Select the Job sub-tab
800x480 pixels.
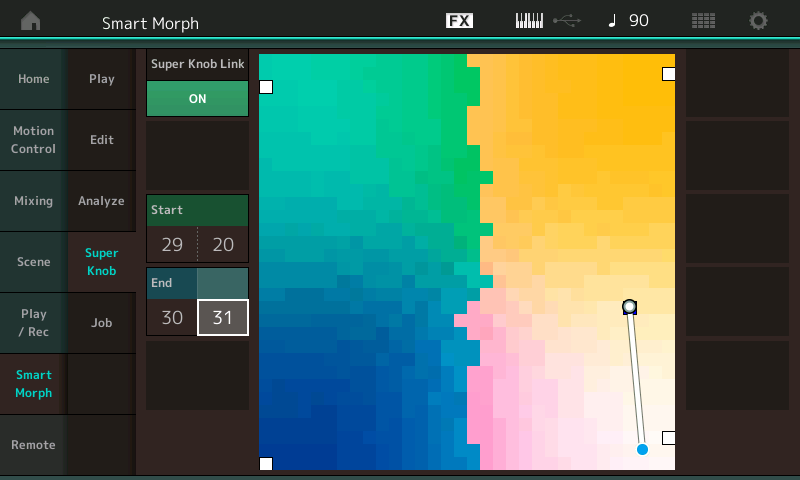point(101,323)
